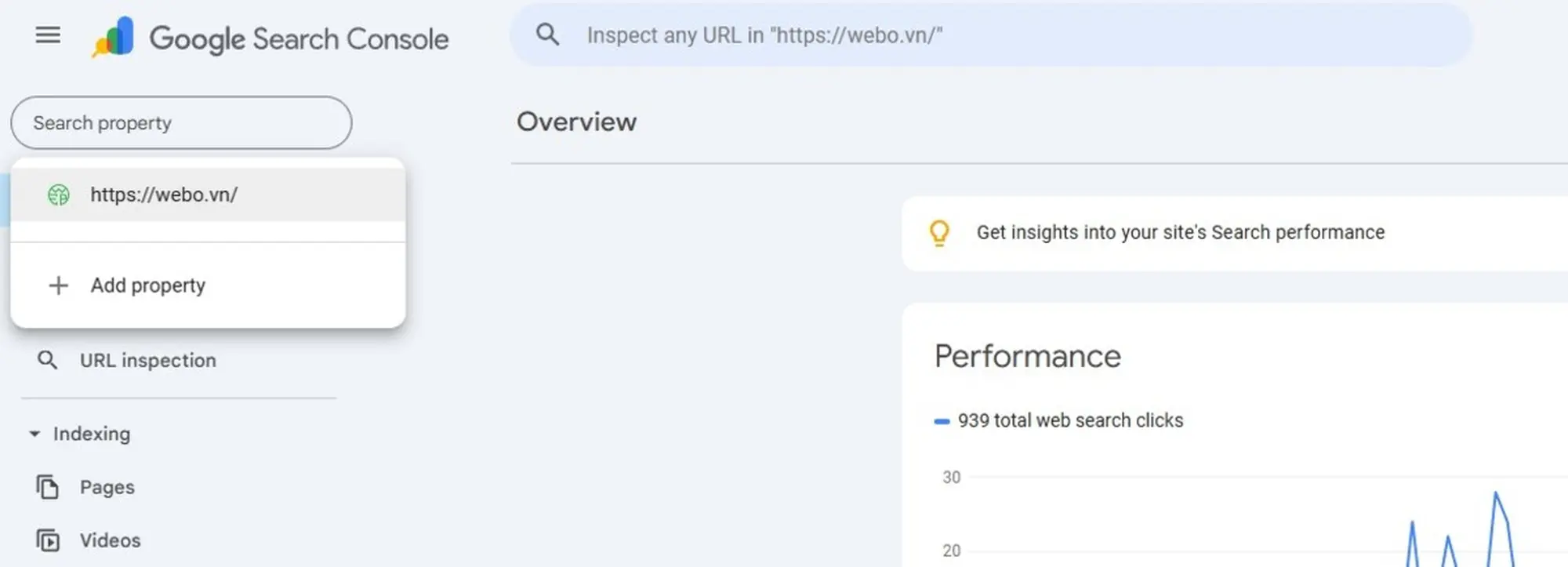This screenshot has width=1568, height=567.
Task: Click the Inspect any URL search field
Action: click(992, 35)
